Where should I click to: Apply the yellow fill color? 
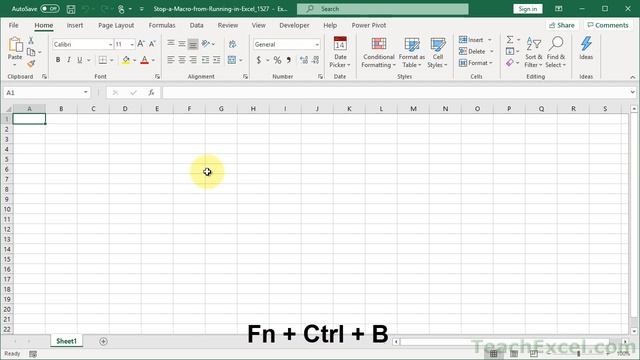coord(126,60)
